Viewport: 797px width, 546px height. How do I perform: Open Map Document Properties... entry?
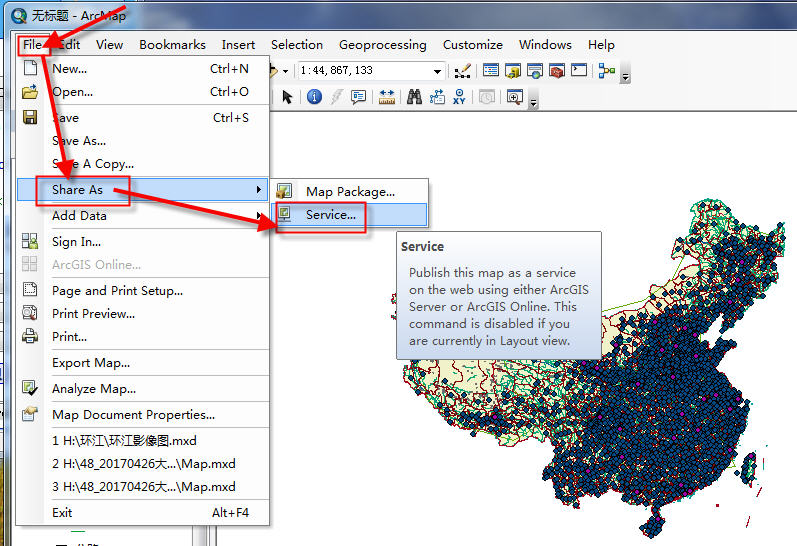[x=143, y=414]
